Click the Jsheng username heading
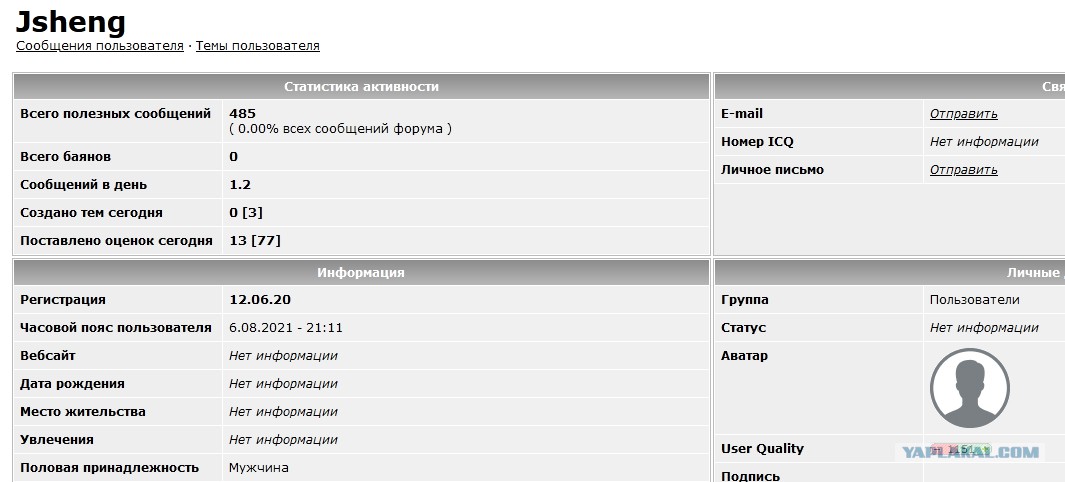This screenshot has height=482, width=1065. [71, 21]
